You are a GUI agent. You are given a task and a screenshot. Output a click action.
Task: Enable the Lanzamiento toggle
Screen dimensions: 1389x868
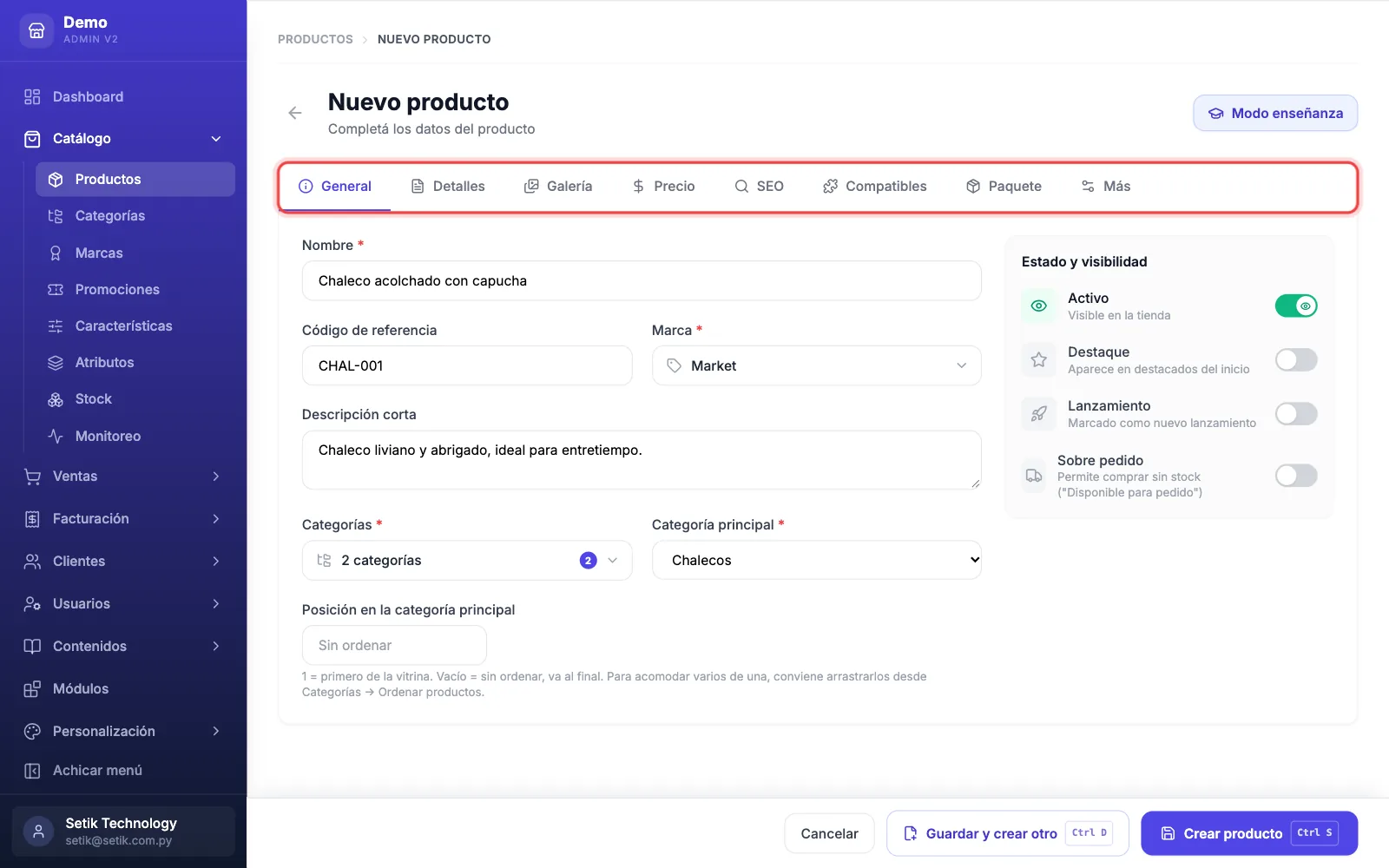click(1296, 413)
